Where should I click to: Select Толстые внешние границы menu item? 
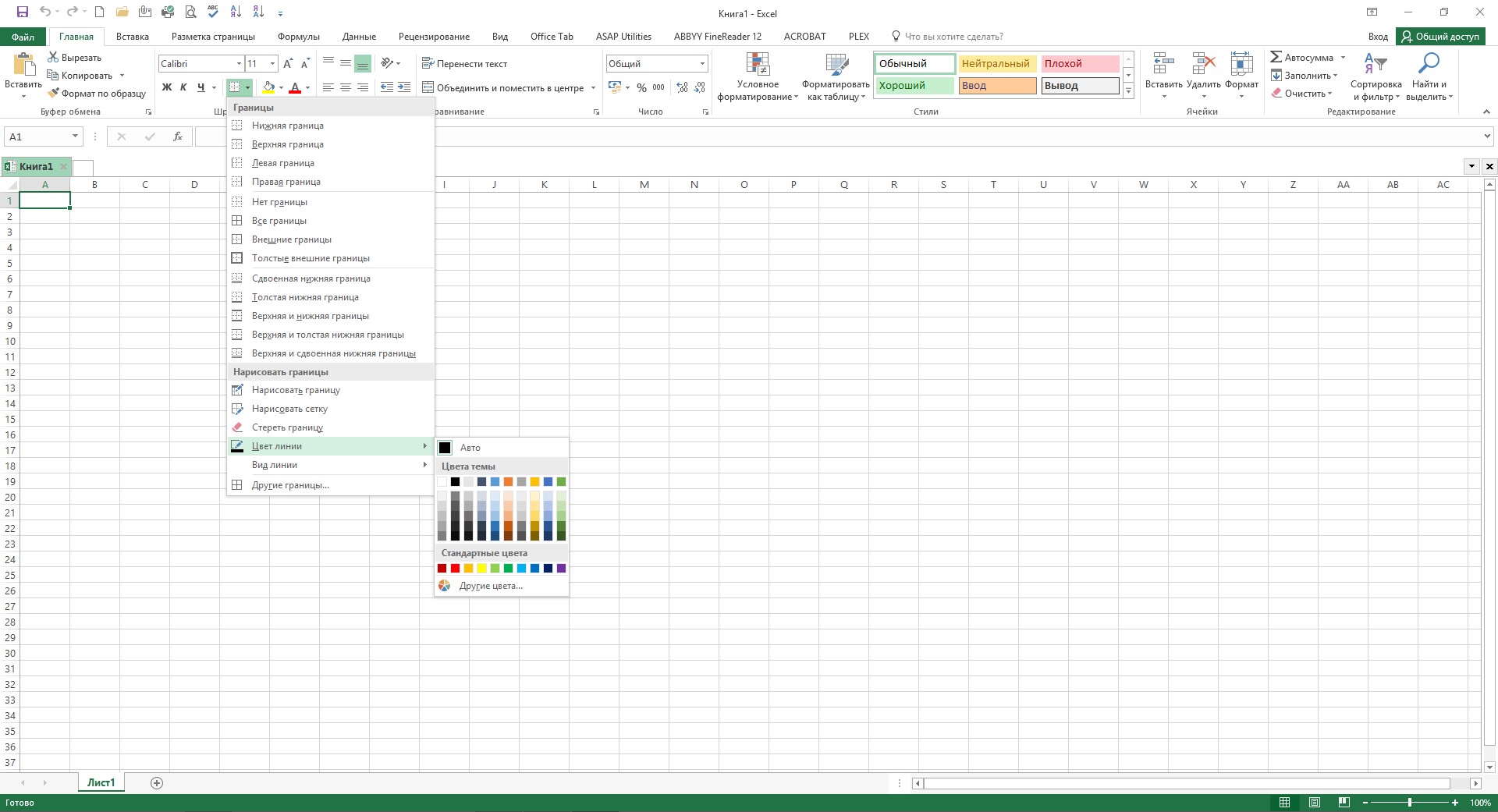pyautogui.click(x=330, y=258)
